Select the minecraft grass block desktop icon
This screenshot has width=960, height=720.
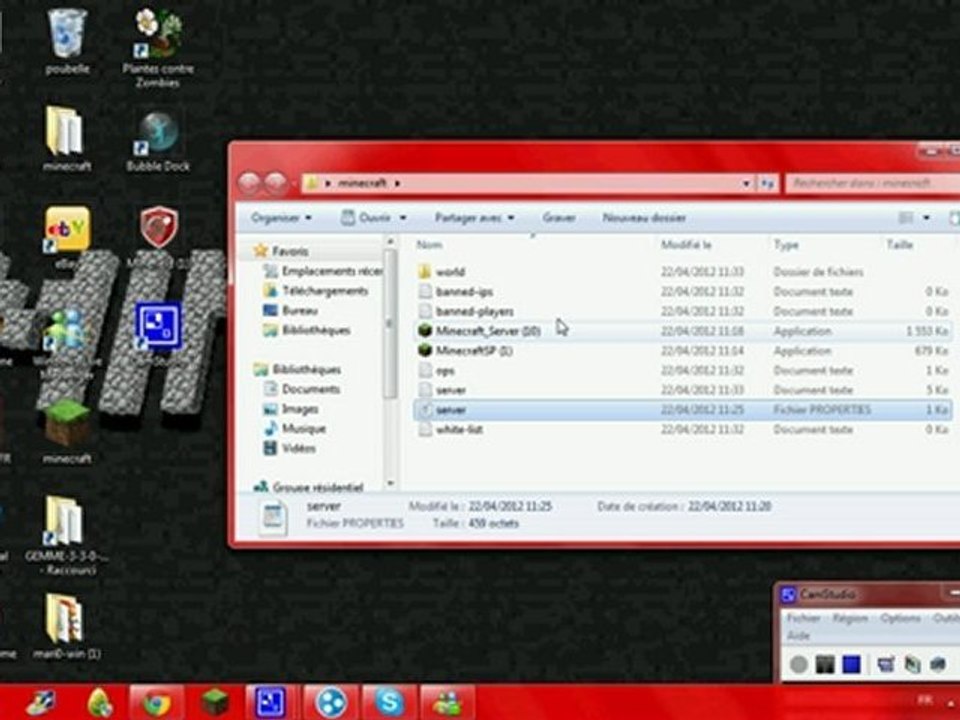(66, 430)
